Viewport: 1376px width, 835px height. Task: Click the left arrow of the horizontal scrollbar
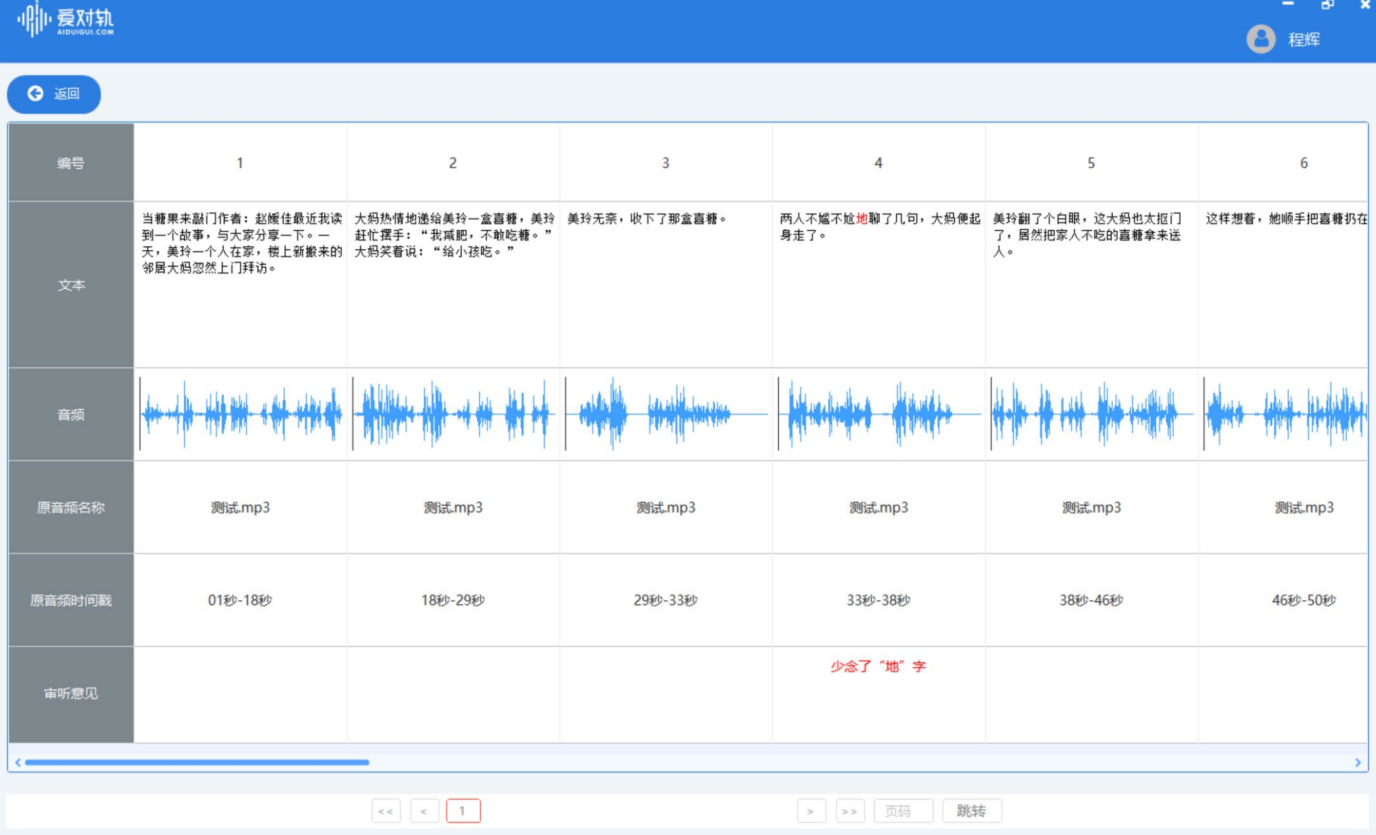click(17, 763)
